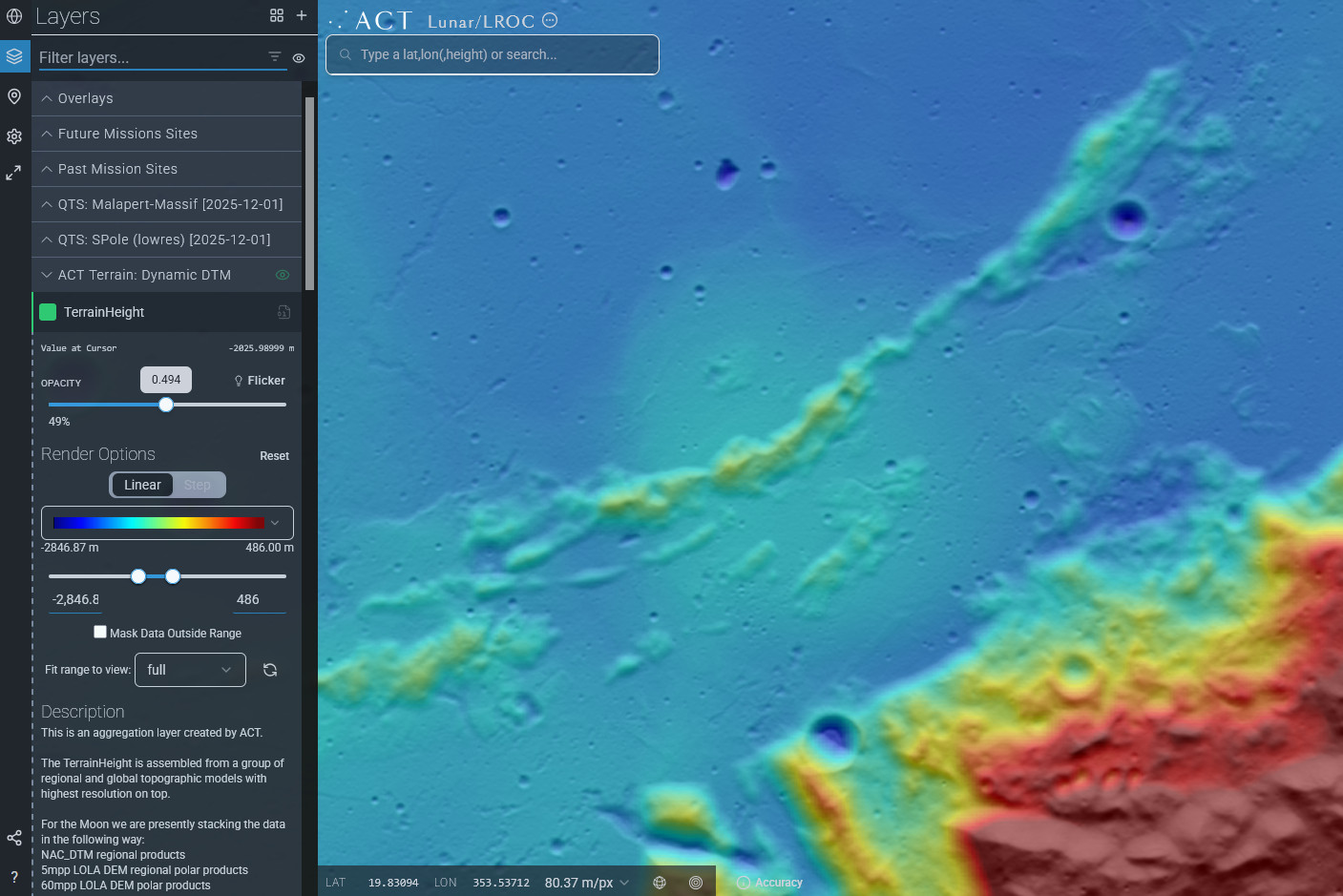
Task: Click the -2846.87 m minimum label
Action: 70,548
